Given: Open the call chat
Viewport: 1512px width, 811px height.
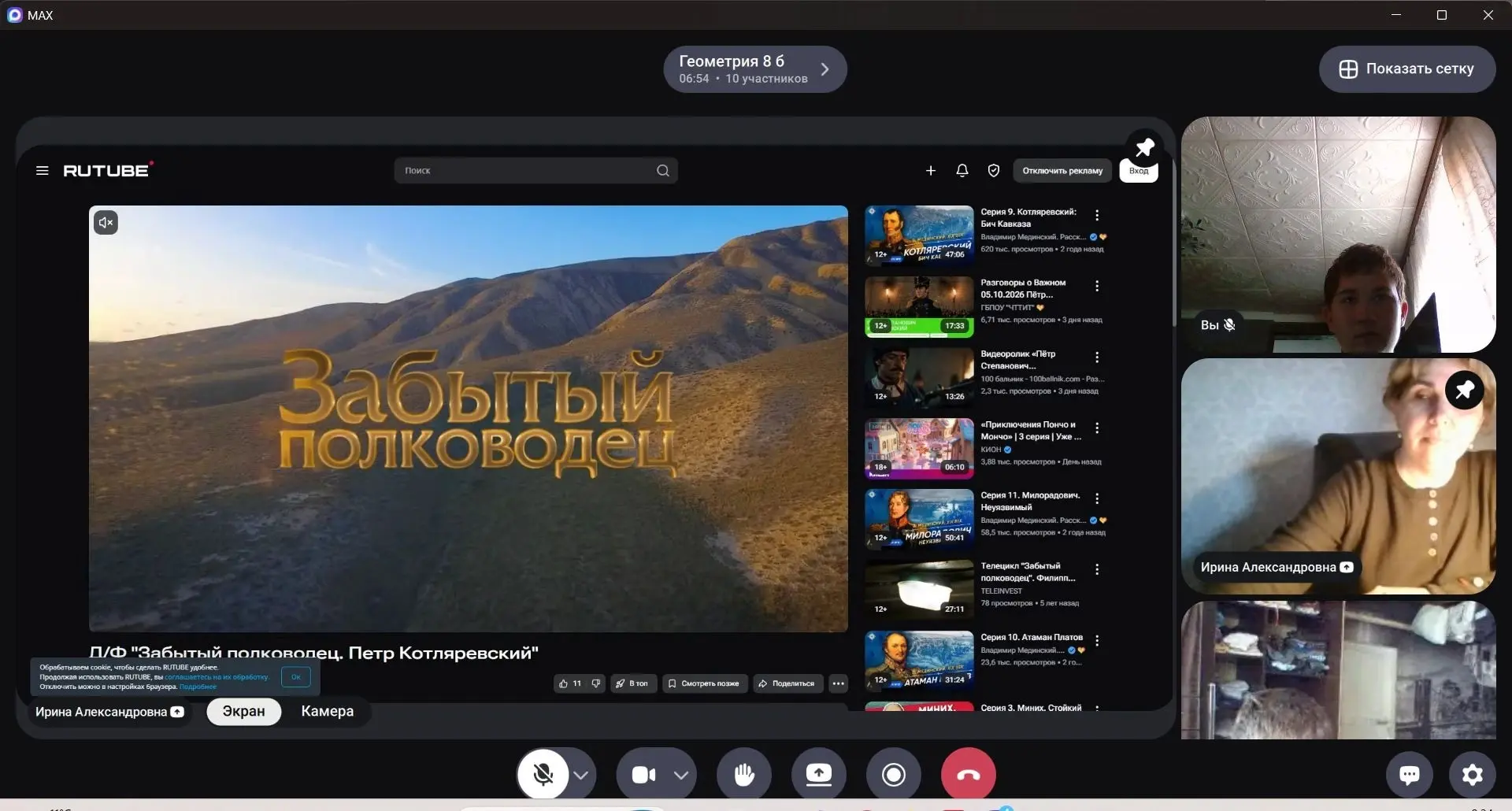Looking at the screenshot, I should [x=1410, y=775].
